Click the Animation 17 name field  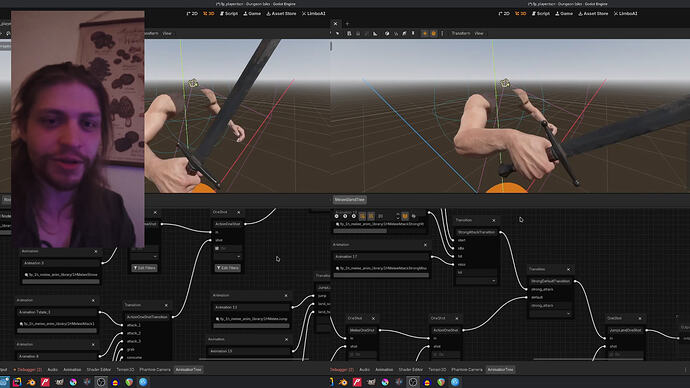click(x=381, y=256)
